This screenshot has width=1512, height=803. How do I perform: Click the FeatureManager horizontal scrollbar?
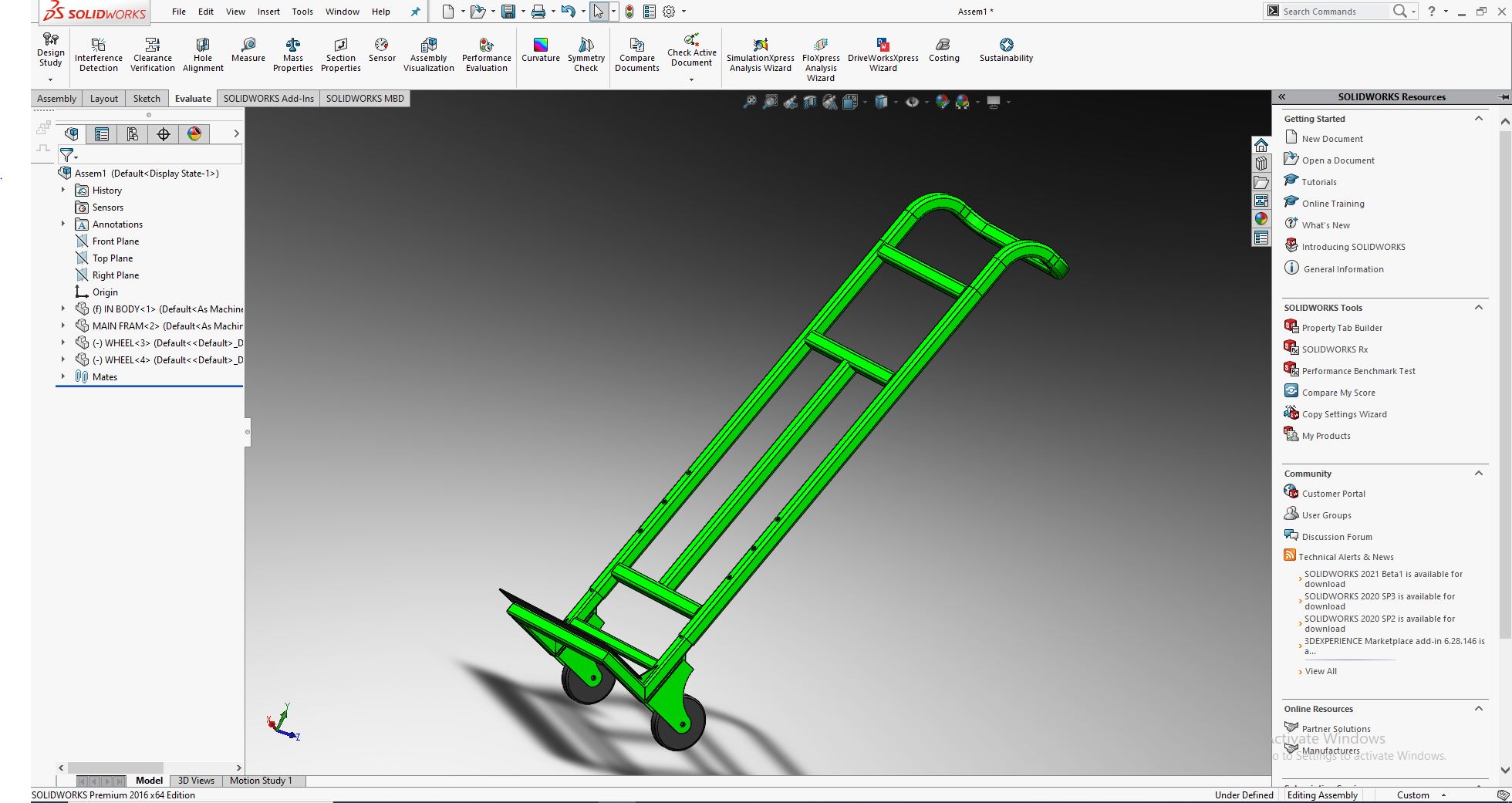pos(116,768)
